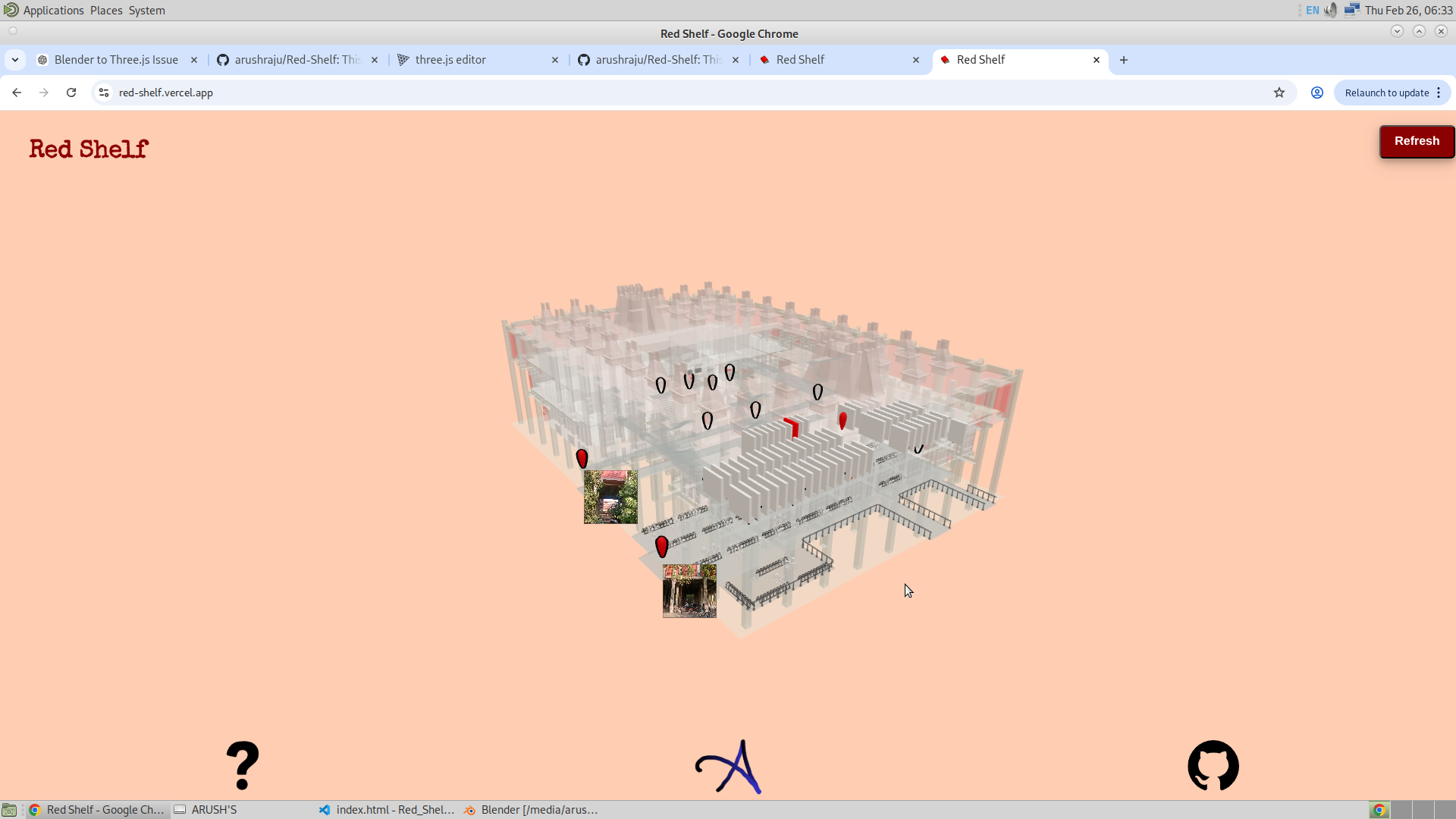
Task: Click the Refresh button
Action: [x=1417, y=141]
